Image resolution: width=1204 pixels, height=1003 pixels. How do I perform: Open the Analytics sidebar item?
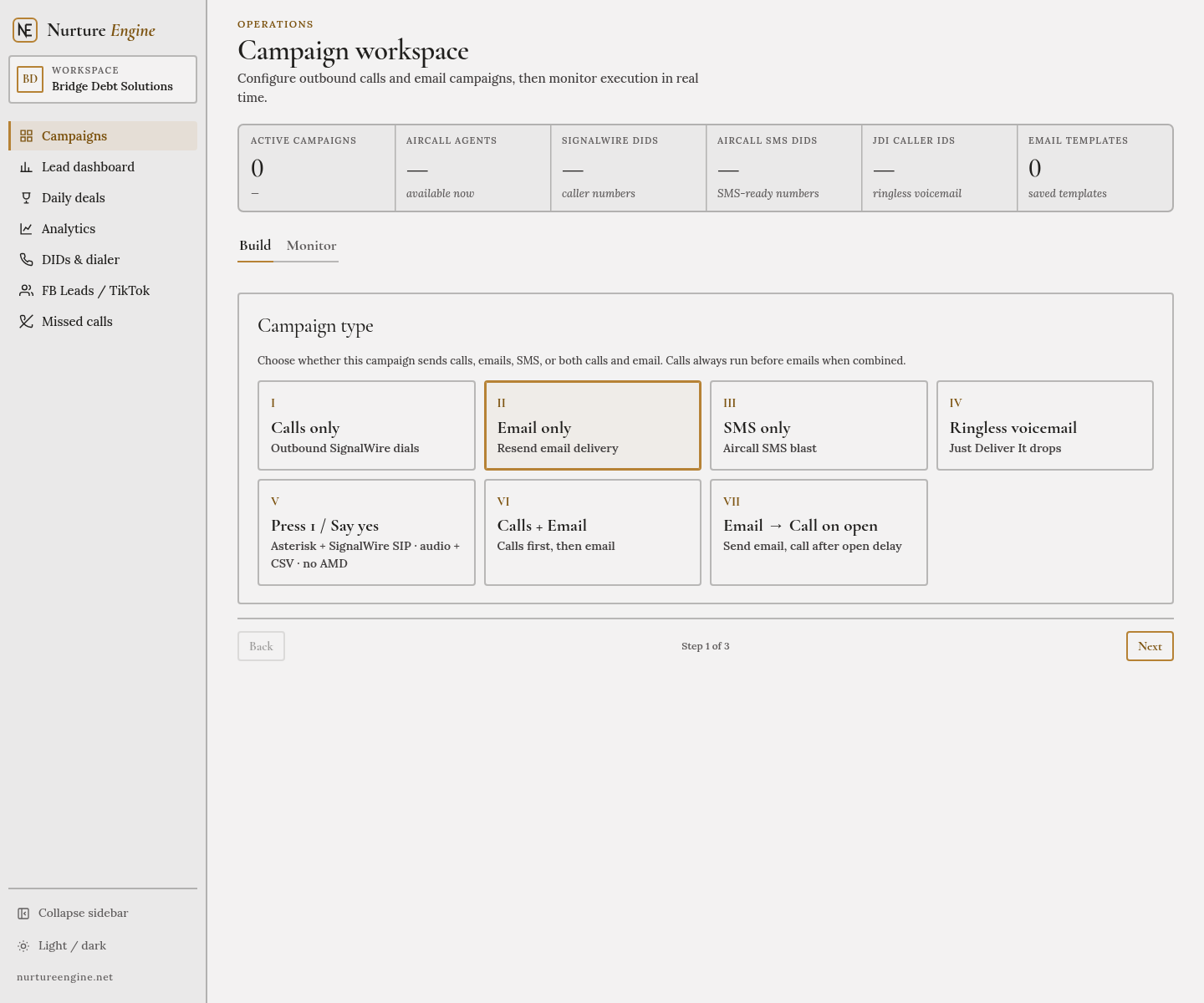103,229
